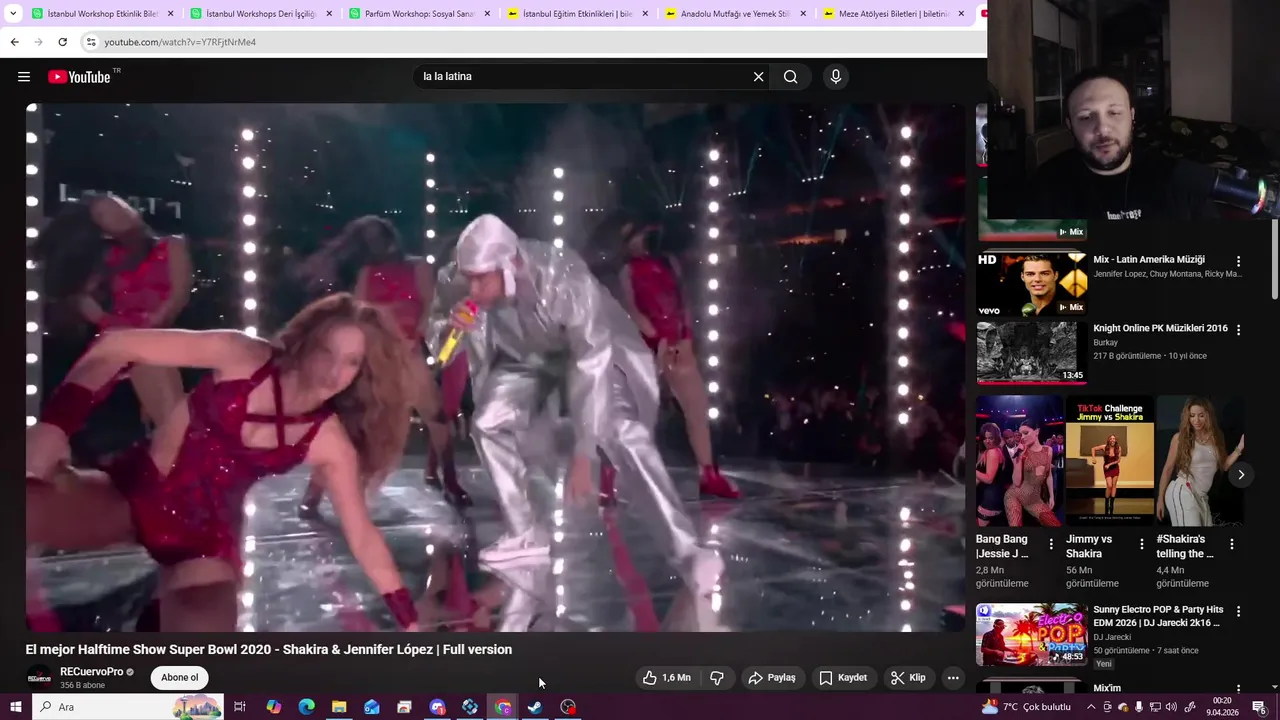
Task: Open options for Jimmy vs Shakira short
Action: (1141, 544)
